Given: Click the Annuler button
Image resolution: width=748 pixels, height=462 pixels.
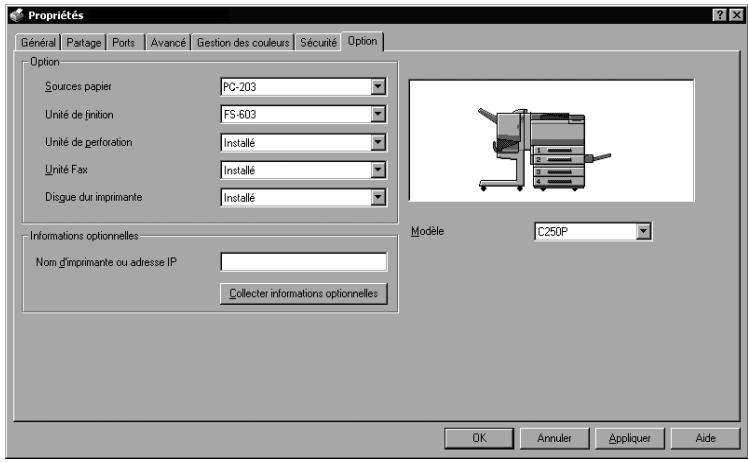Looking at the screenshot, I should (554, 438).
